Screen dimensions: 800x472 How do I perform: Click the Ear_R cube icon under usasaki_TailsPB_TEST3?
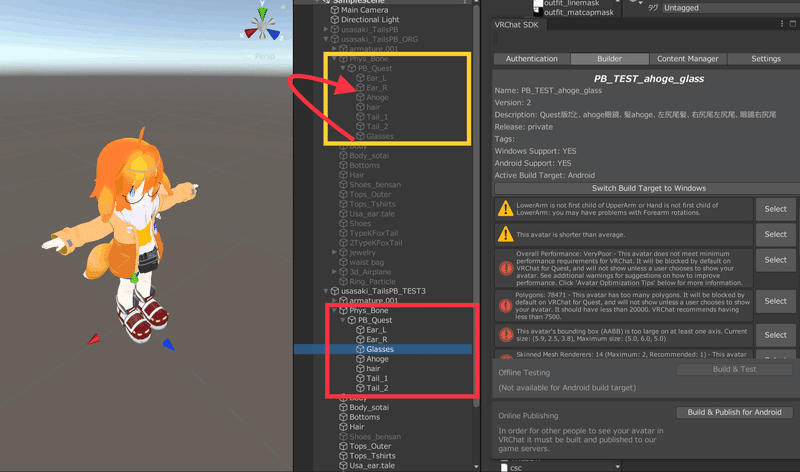click(360, 339)
